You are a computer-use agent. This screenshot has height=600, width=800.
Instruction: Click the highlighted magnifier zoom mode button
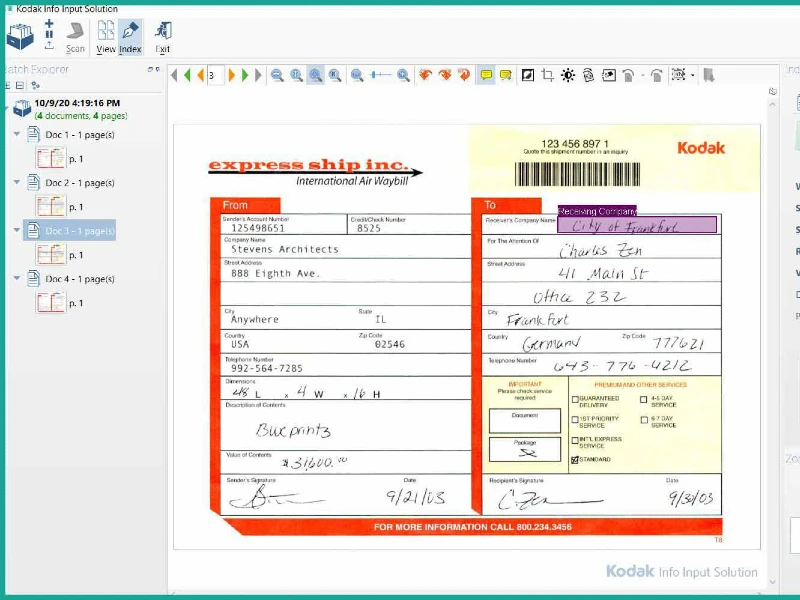[x=316, y=76]
